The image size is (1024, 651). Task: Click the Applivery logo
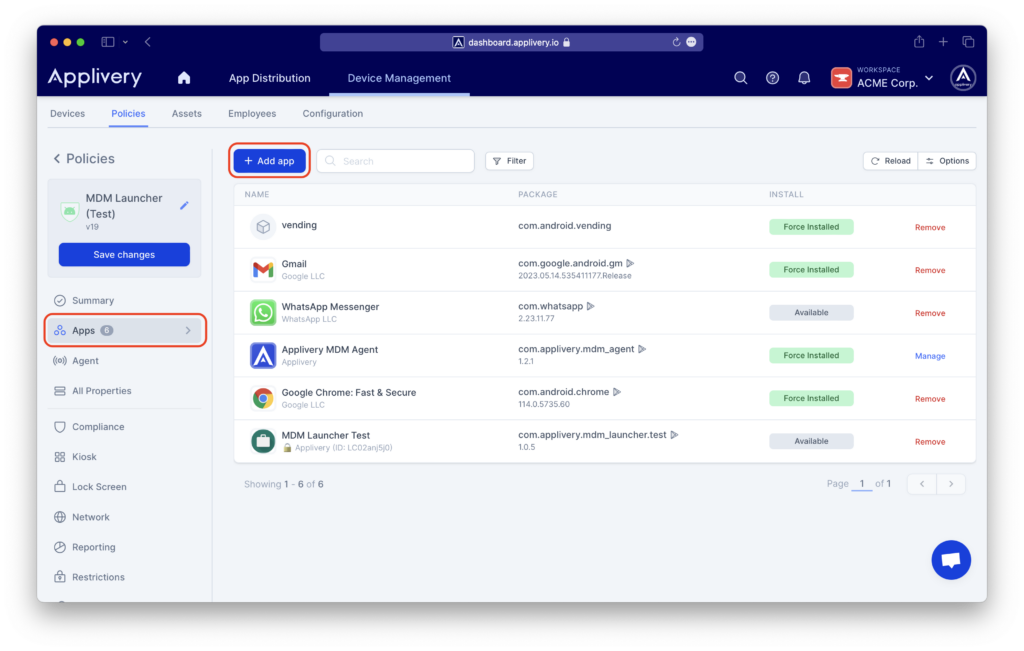coord(95,77)
